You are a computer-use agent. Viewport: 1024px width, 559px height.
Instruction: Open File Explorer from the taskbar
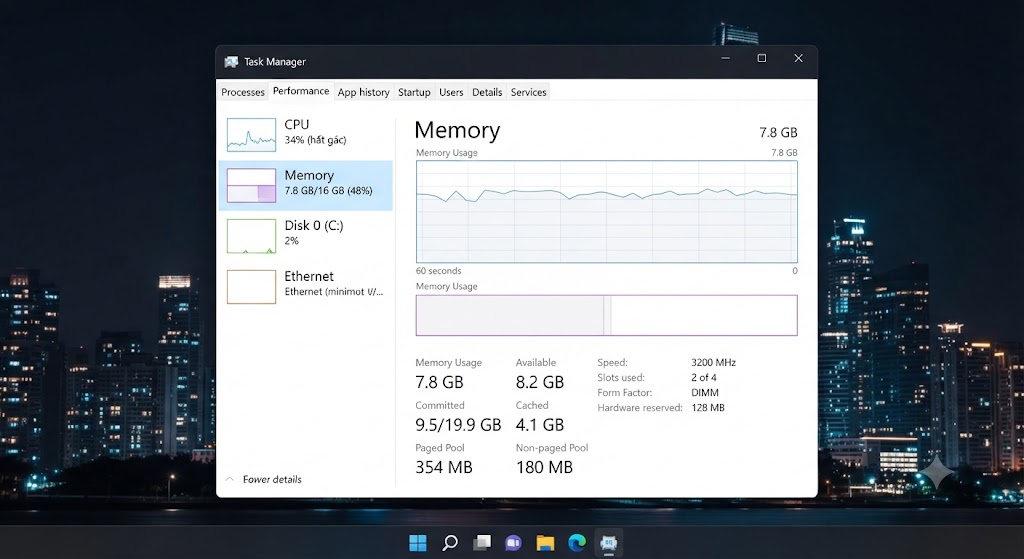(x=545, y=543)
